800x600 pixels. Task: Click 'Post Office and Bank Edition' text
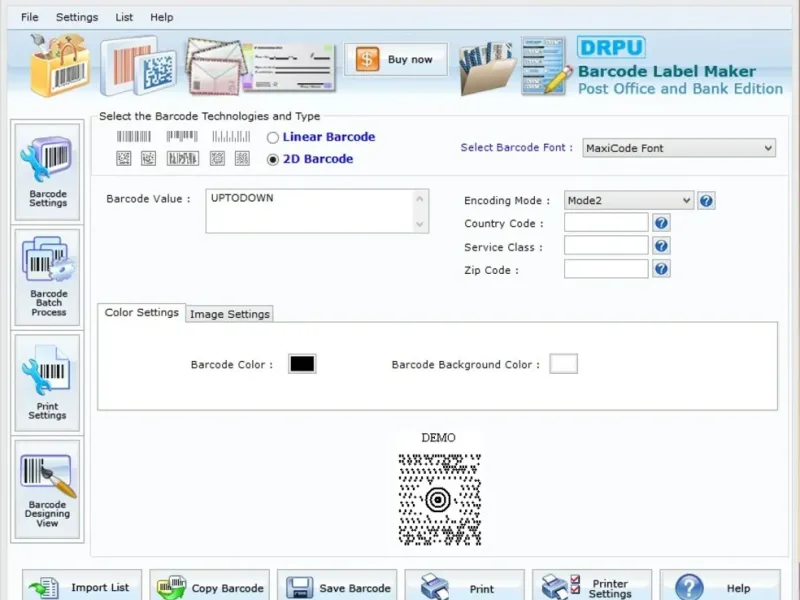(x=680, y=89)
